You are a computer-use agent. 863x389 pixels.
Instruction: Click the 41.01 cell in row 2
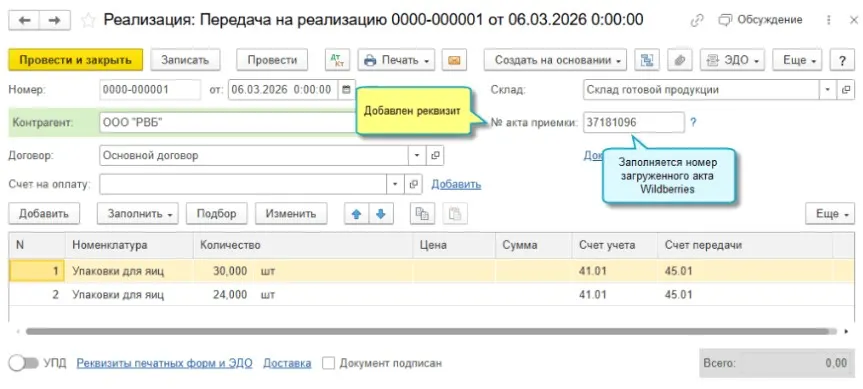click(615, 294)
